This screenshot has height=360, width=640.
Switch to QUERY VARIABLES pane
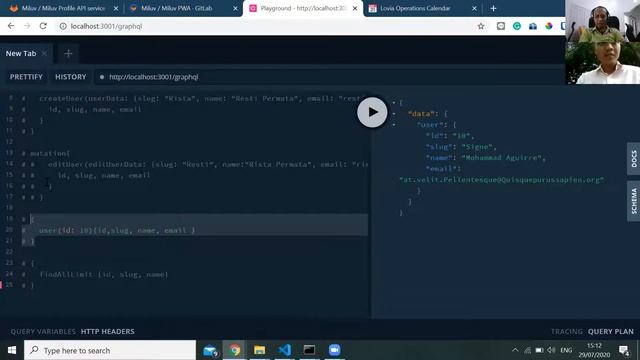coord(43,331)
